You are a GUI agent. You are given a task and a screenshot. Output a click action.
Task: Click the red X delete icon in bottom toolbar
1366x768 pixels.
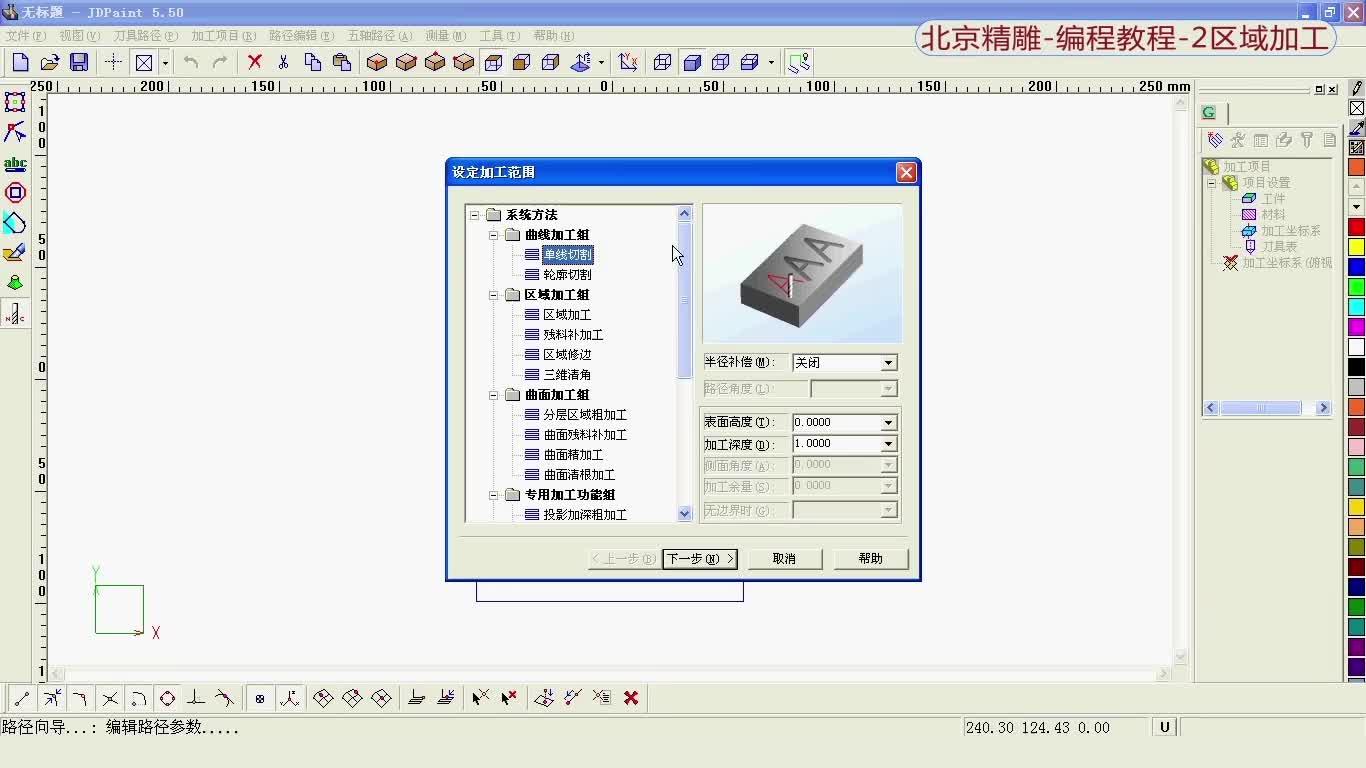631,697
